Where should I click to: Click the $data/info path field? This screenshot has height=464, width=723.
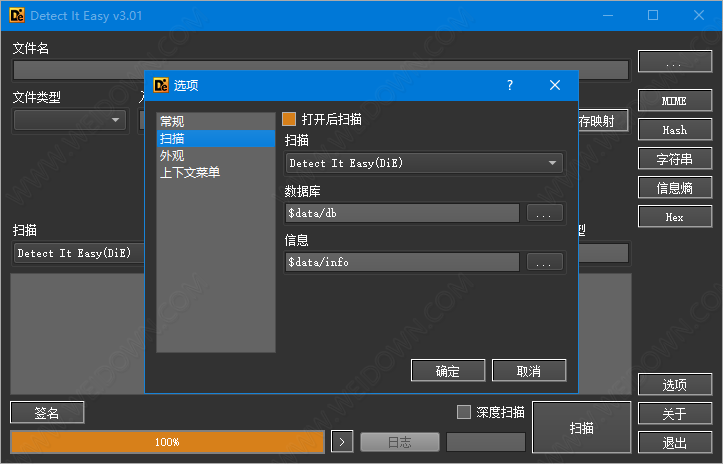click(402, 262)
